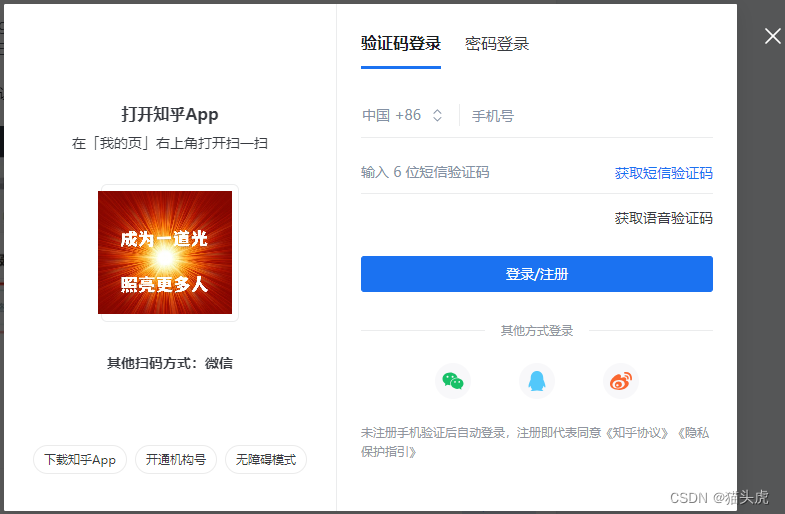Focus the 手机号 phone number field
Screen dimensions: 785x514
[591, 116]
